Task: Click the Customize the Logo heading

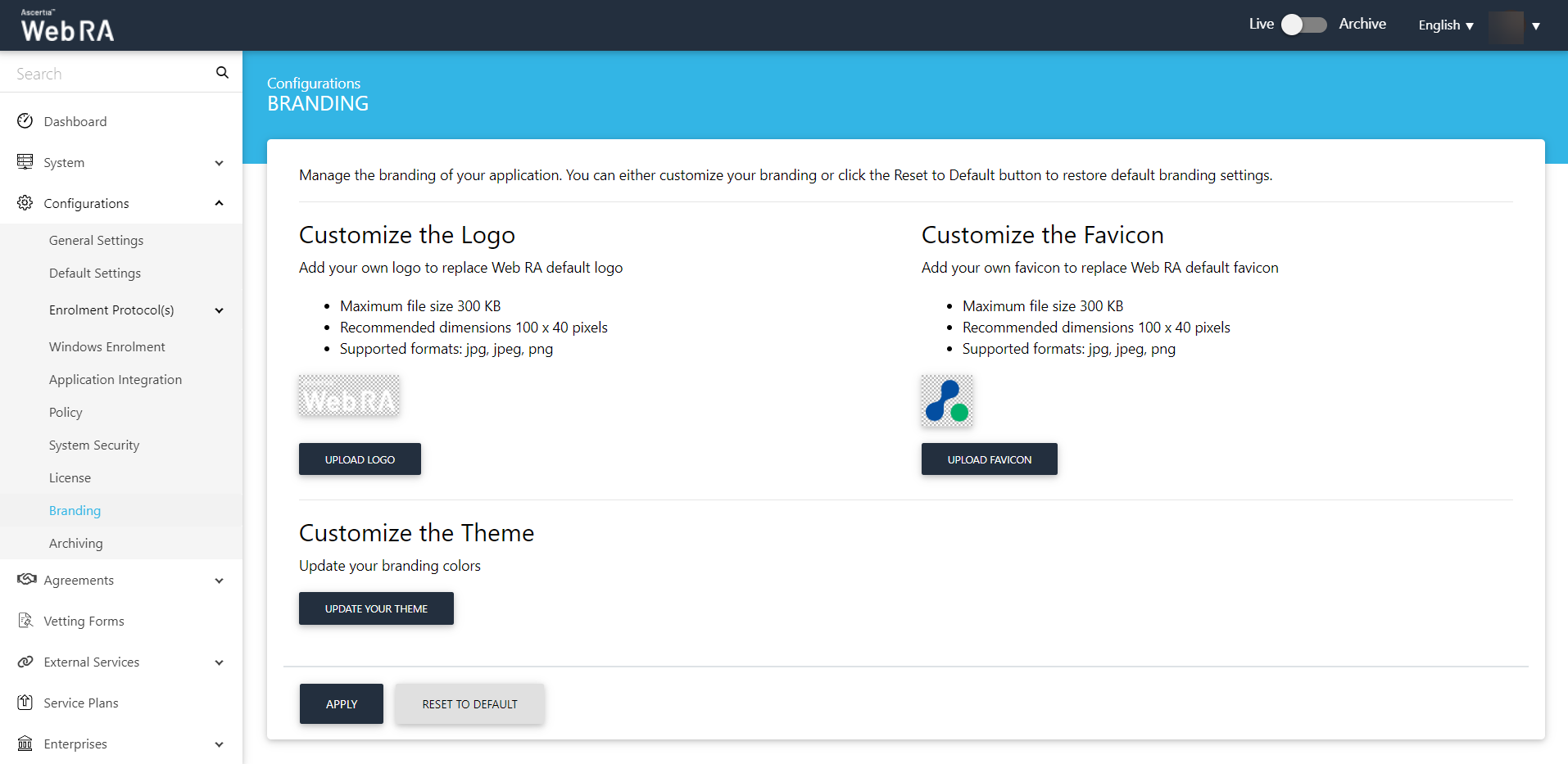Action: [407, 235]
